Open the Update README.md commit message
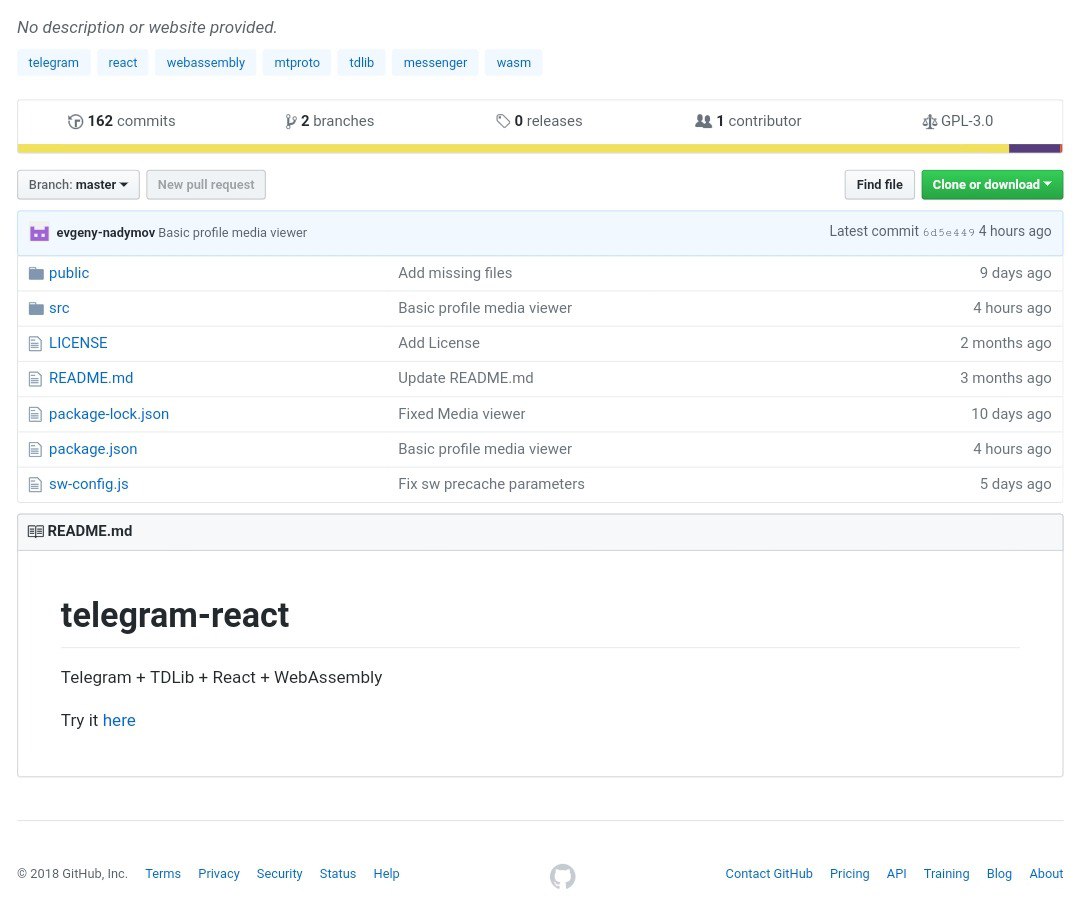Screen dimensions: 1080x915 tap(466, 378)
